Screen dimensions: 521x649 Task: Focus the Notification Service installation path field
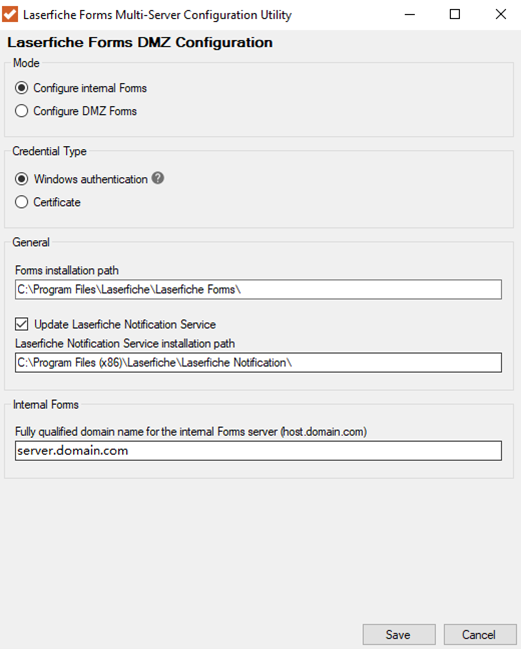(258, 363)
